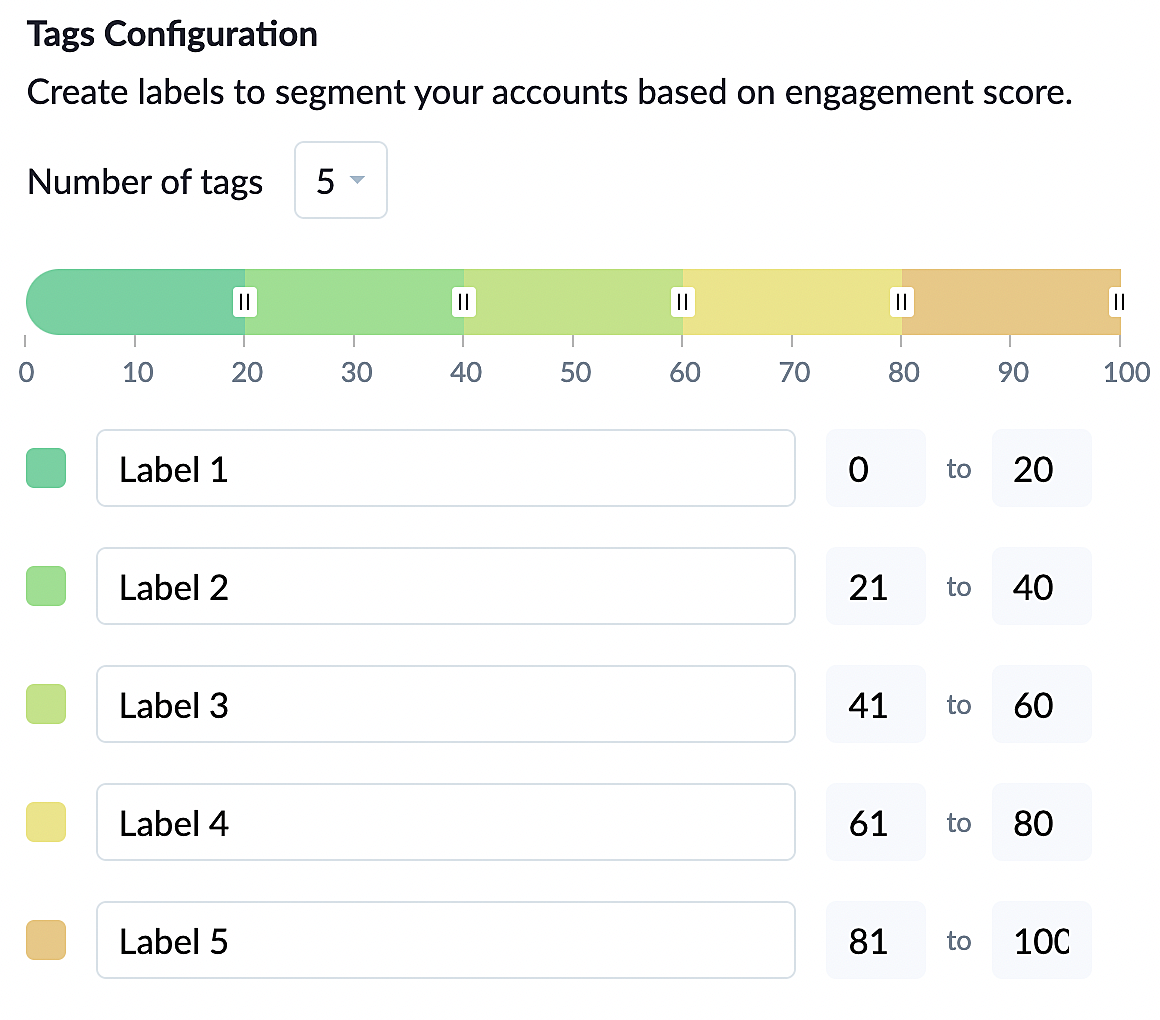
Task: Click the Label 1 upper bound 20
Action: [1040, 468]
